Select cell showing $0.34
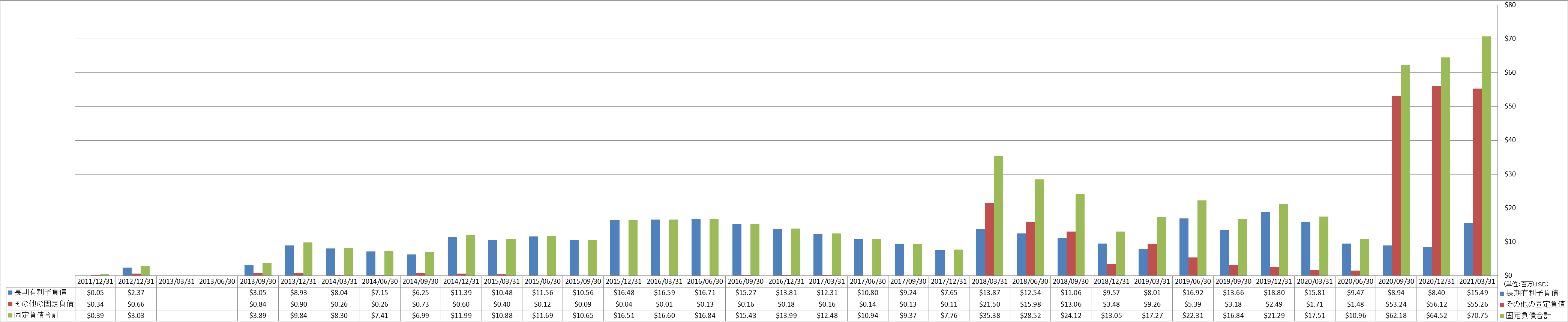The width and height of the screenshot is (1568, 322). 96,304
